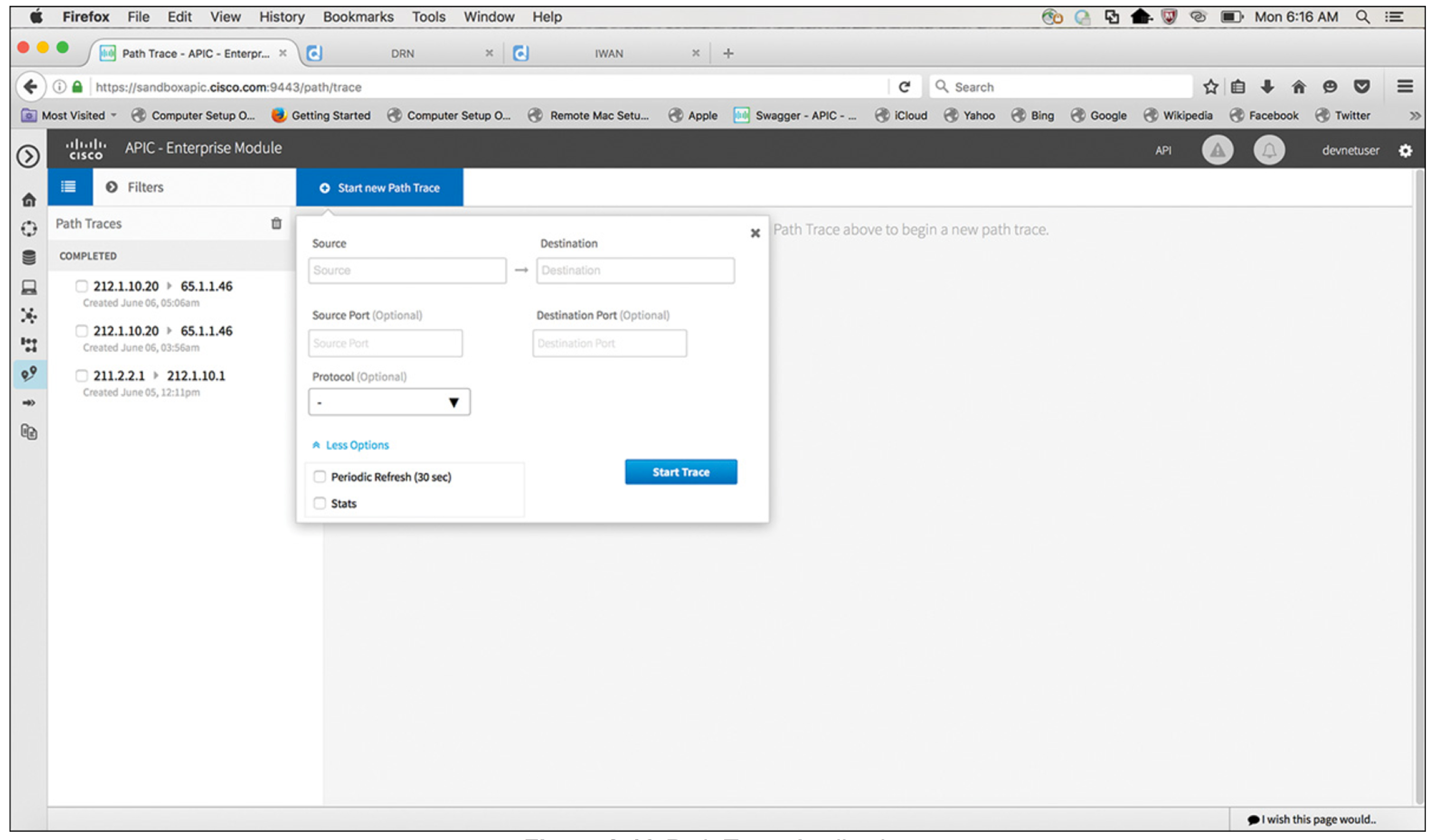Viewport: 1433px width, 840px height.
Task: Show bookmarks list icon
Action: point(1238,86)
